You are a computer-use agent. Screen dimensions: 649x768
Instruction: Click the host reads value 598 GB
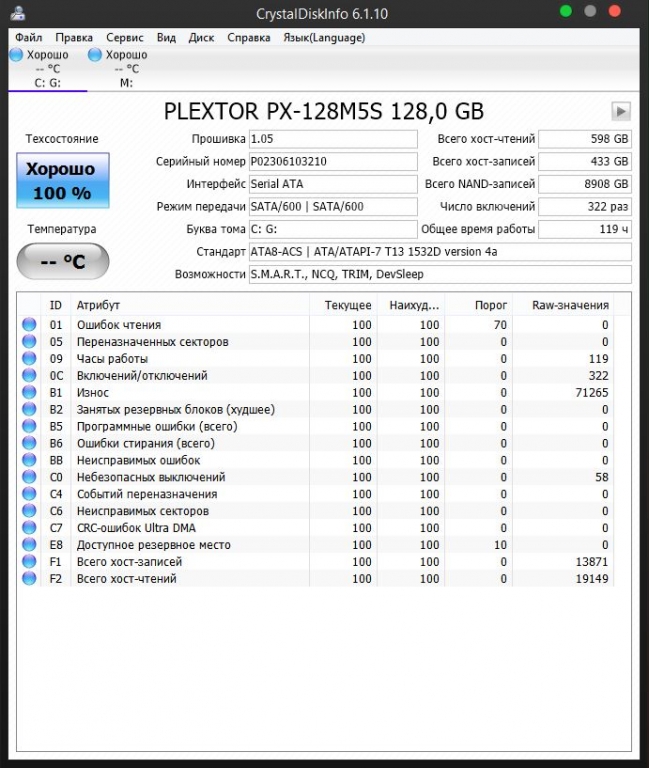[x=585, y=139]
